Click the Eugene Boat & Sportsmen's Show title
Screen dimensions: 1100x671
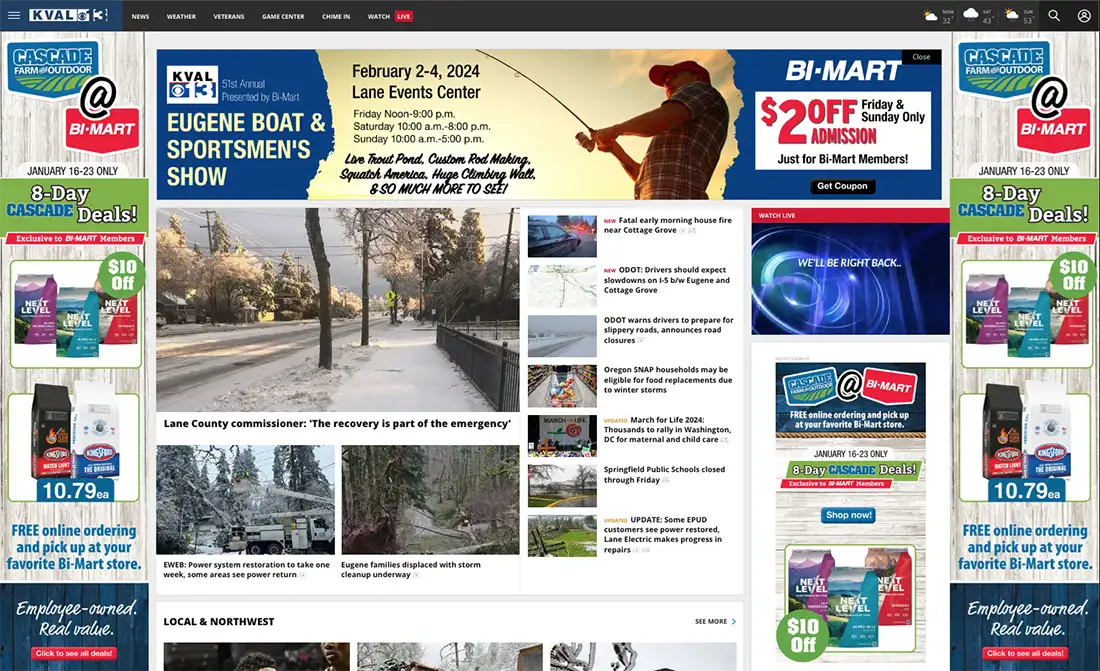(x=246, y=150)
